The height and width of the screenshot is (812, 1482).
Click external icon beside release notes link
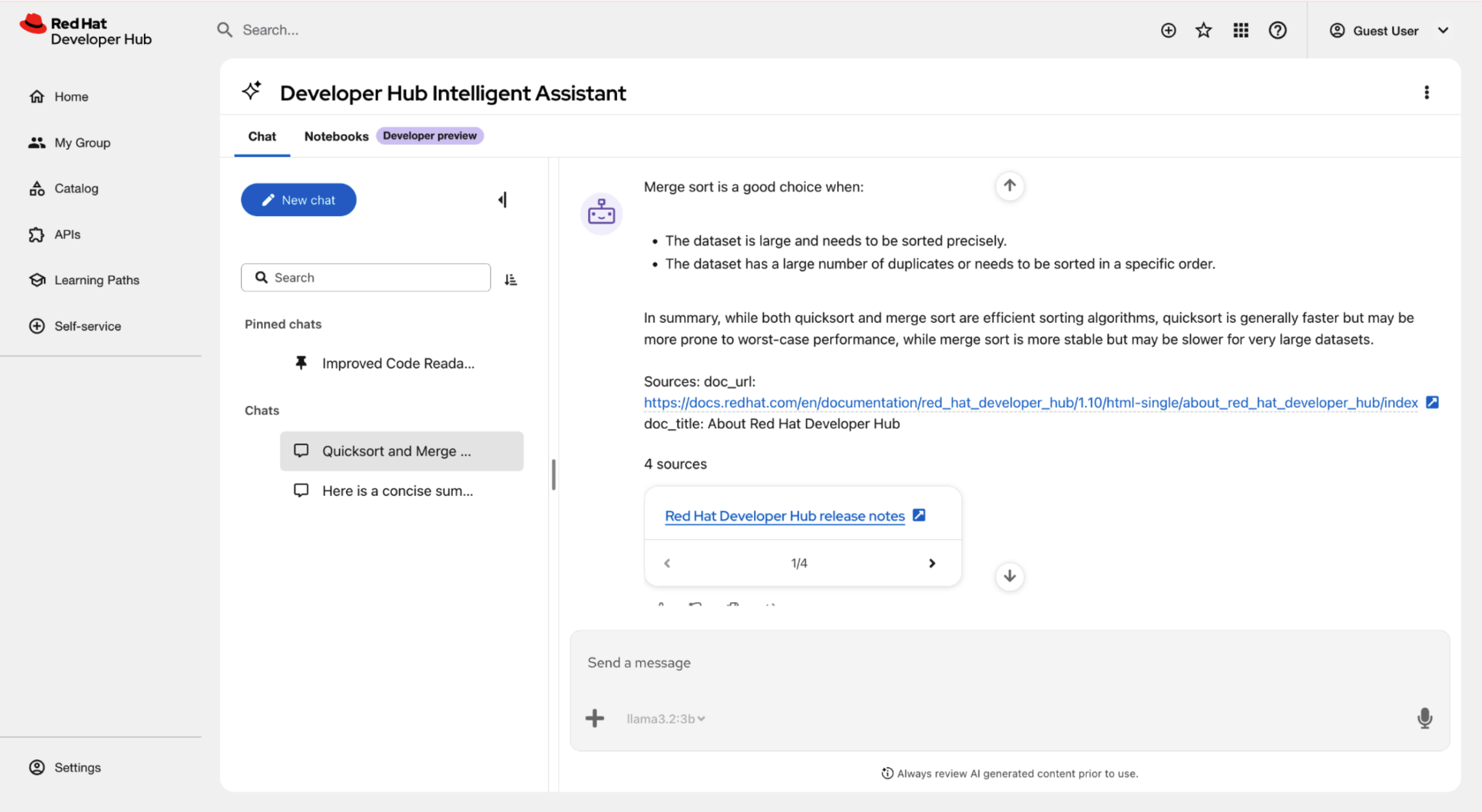click(x=919, y=515)
